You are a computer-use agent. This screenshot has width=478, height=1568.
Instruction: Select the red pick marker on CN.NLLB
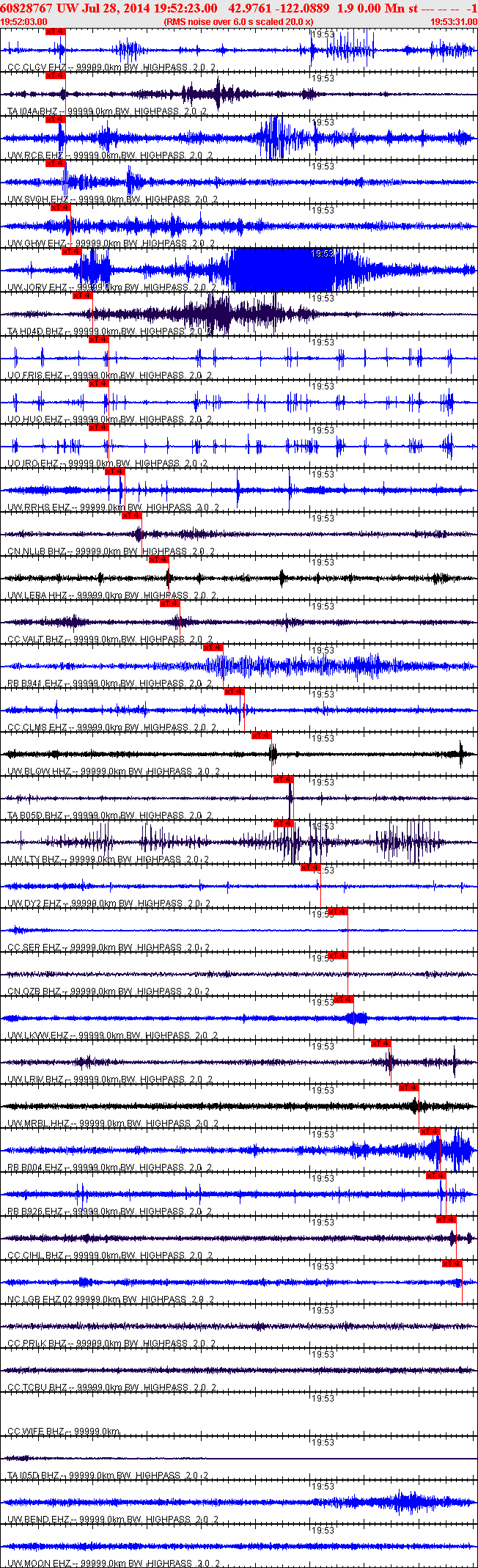131,516
